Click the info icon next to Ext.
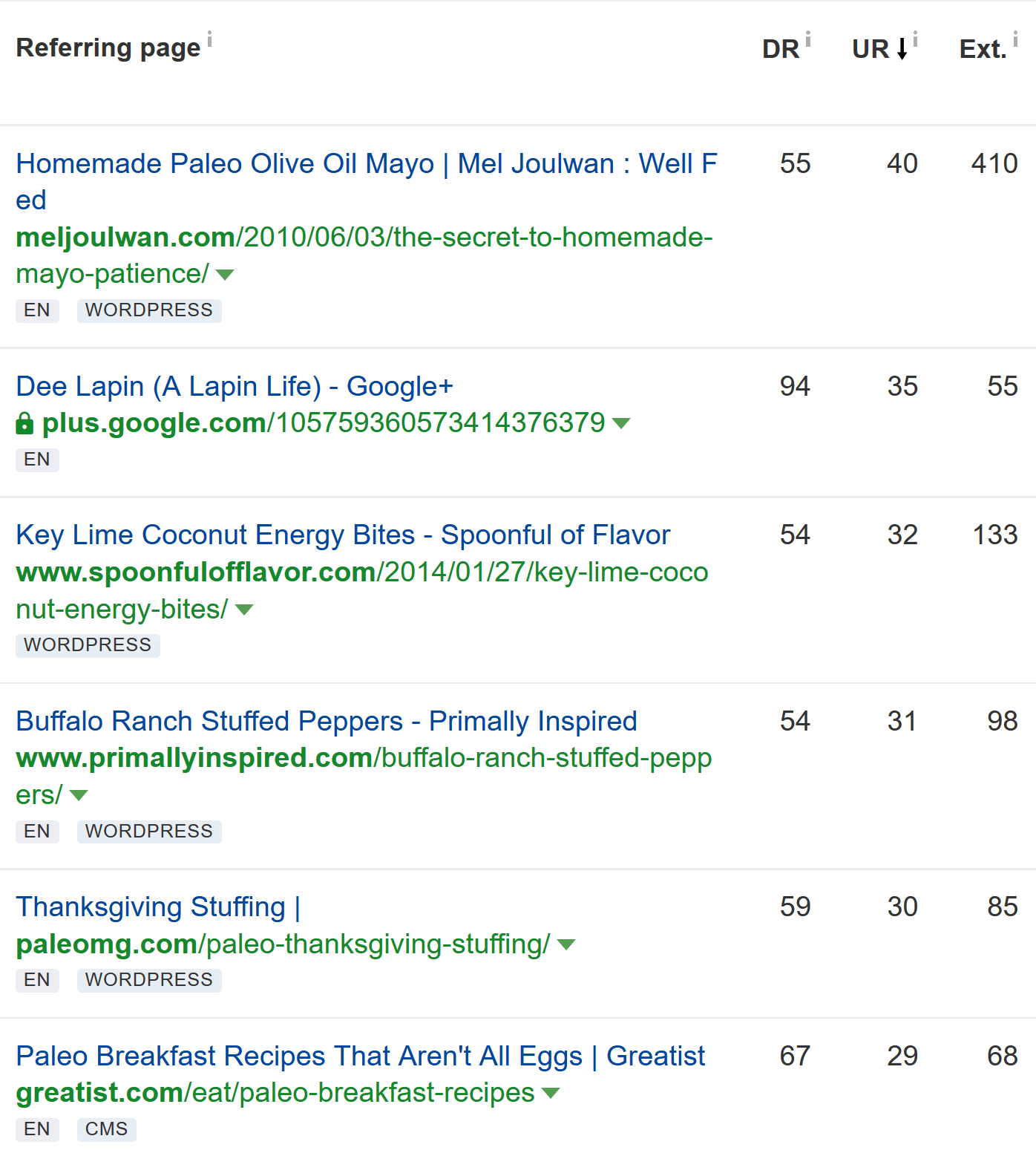1036x1156 pixels. [x=1015, y=39]
